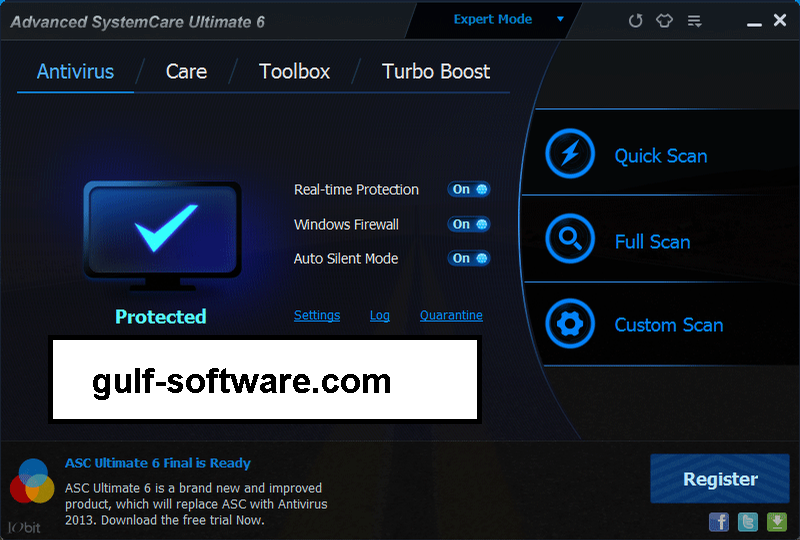
Task: Open the Toolbox tab
Action: [294, 71]
